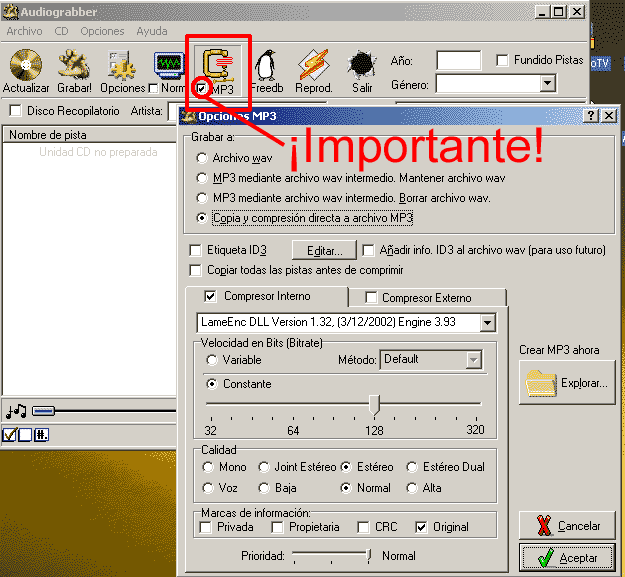Enable the Norm checkbox
The image size is (625, 577).
click(x=153, y=88)
